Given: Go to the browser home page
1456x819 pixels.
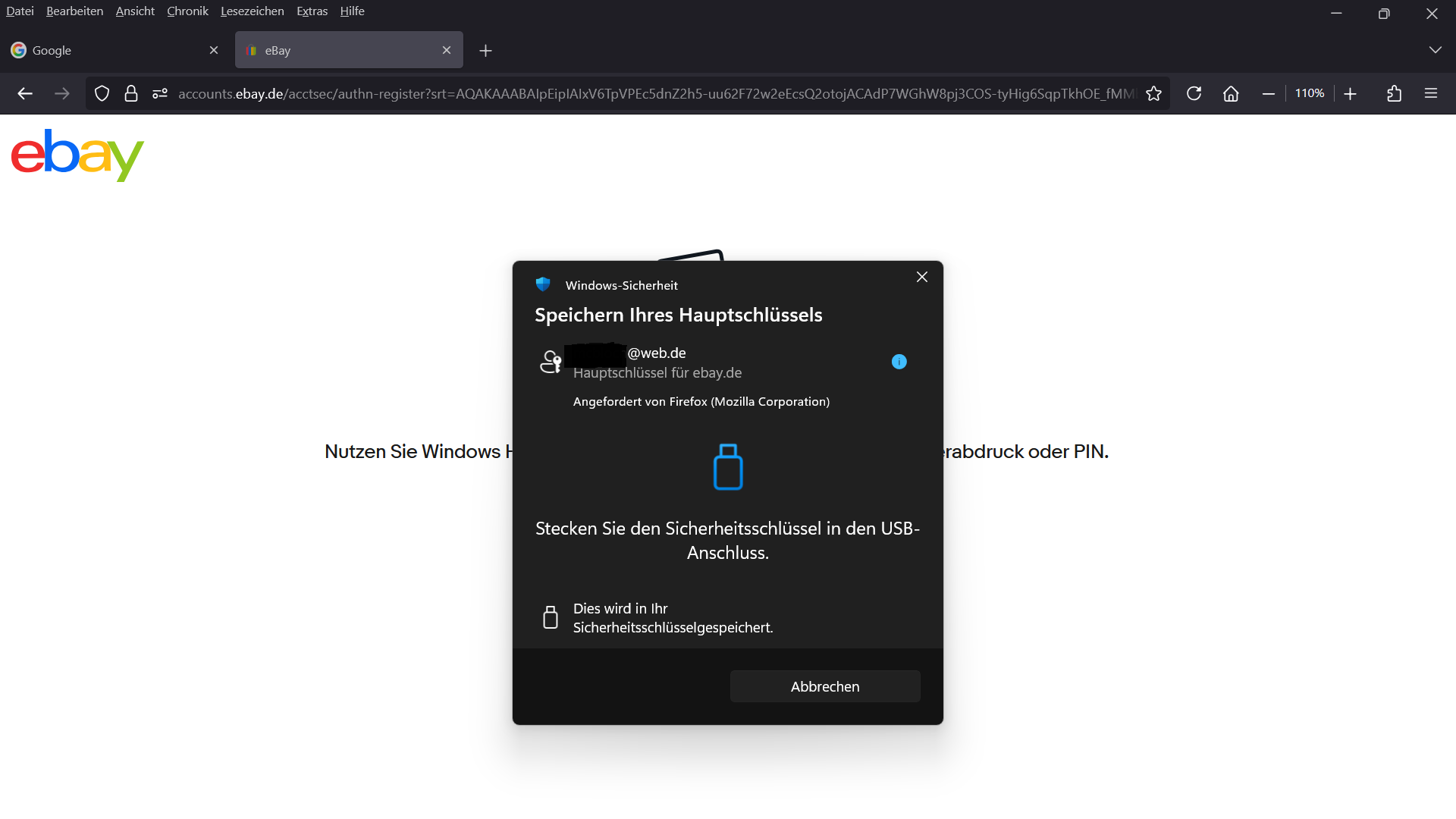Looking at the screenshot, I should tap(1230, 93).
